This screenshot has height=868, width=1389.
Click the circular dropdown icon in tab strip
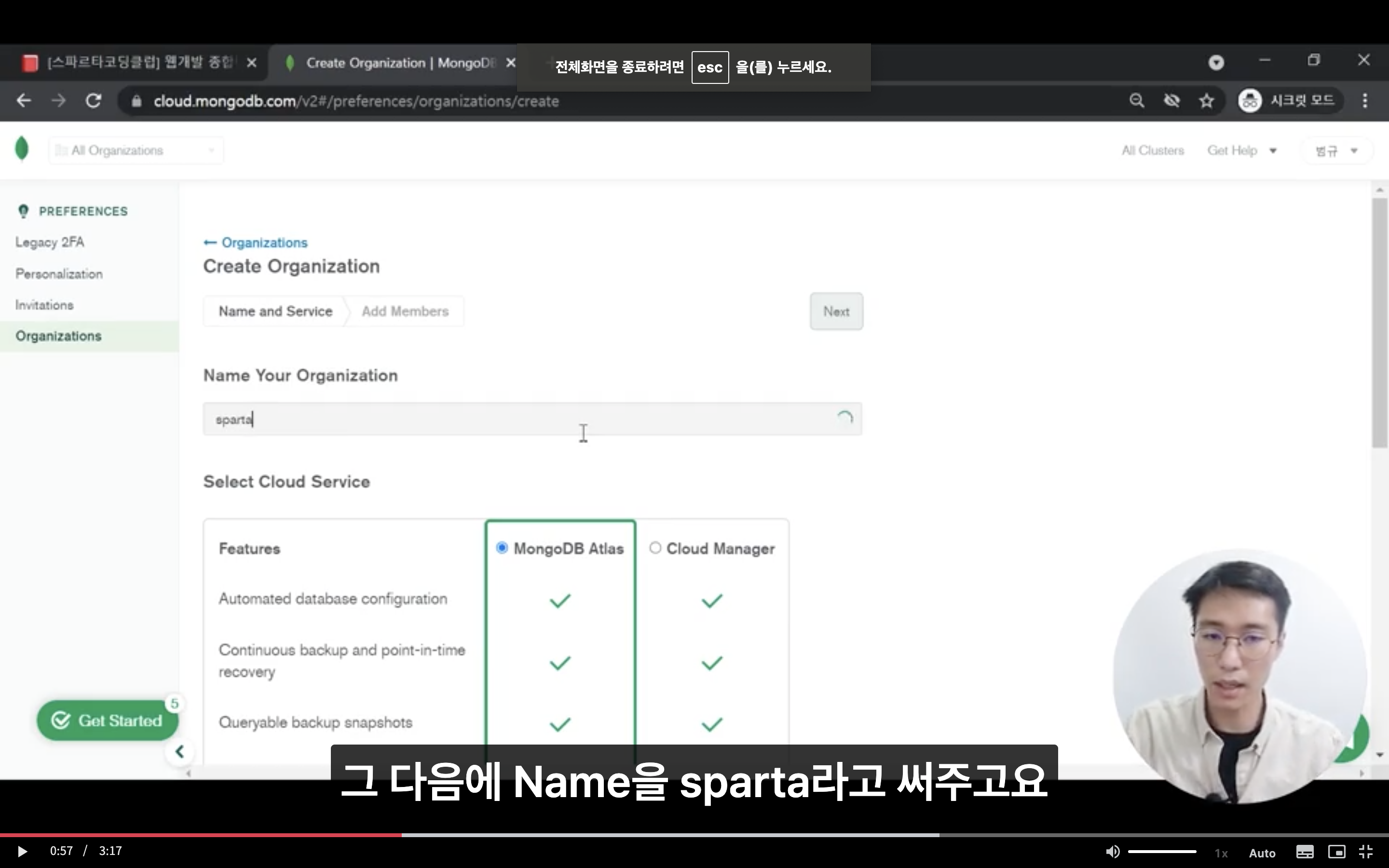(1216, 62)
